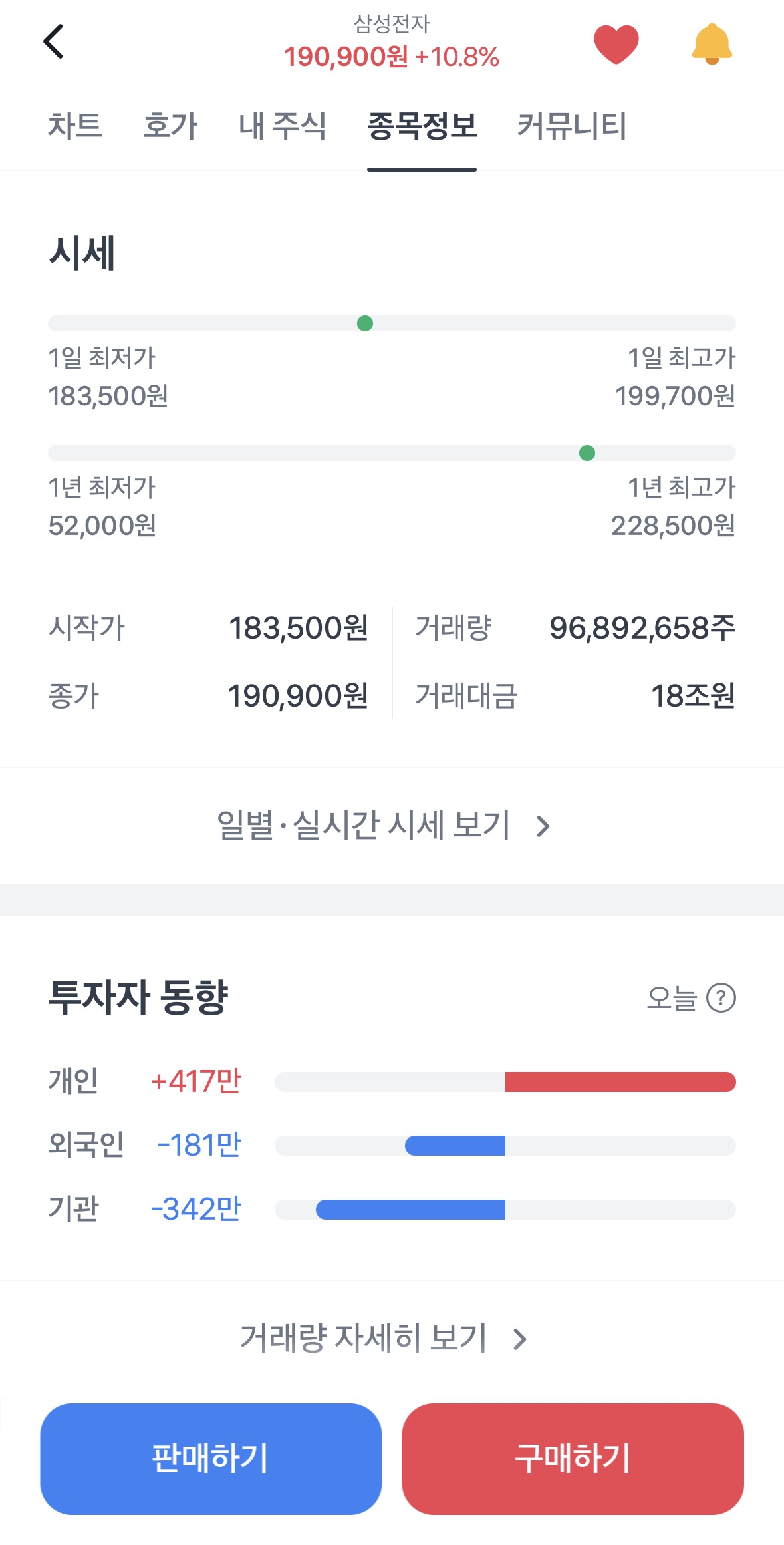Open the 오늘 period selector

click(x=672, y=998)
